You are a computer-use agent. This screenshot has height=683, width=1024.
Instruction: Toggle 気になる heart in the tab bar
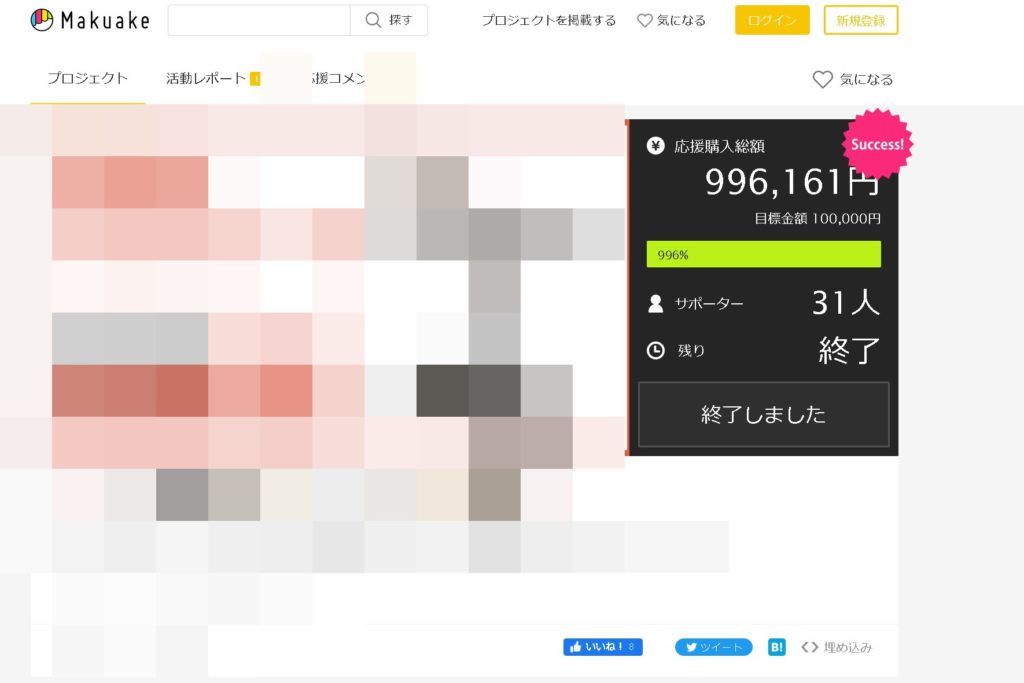(x=852, y=79)
